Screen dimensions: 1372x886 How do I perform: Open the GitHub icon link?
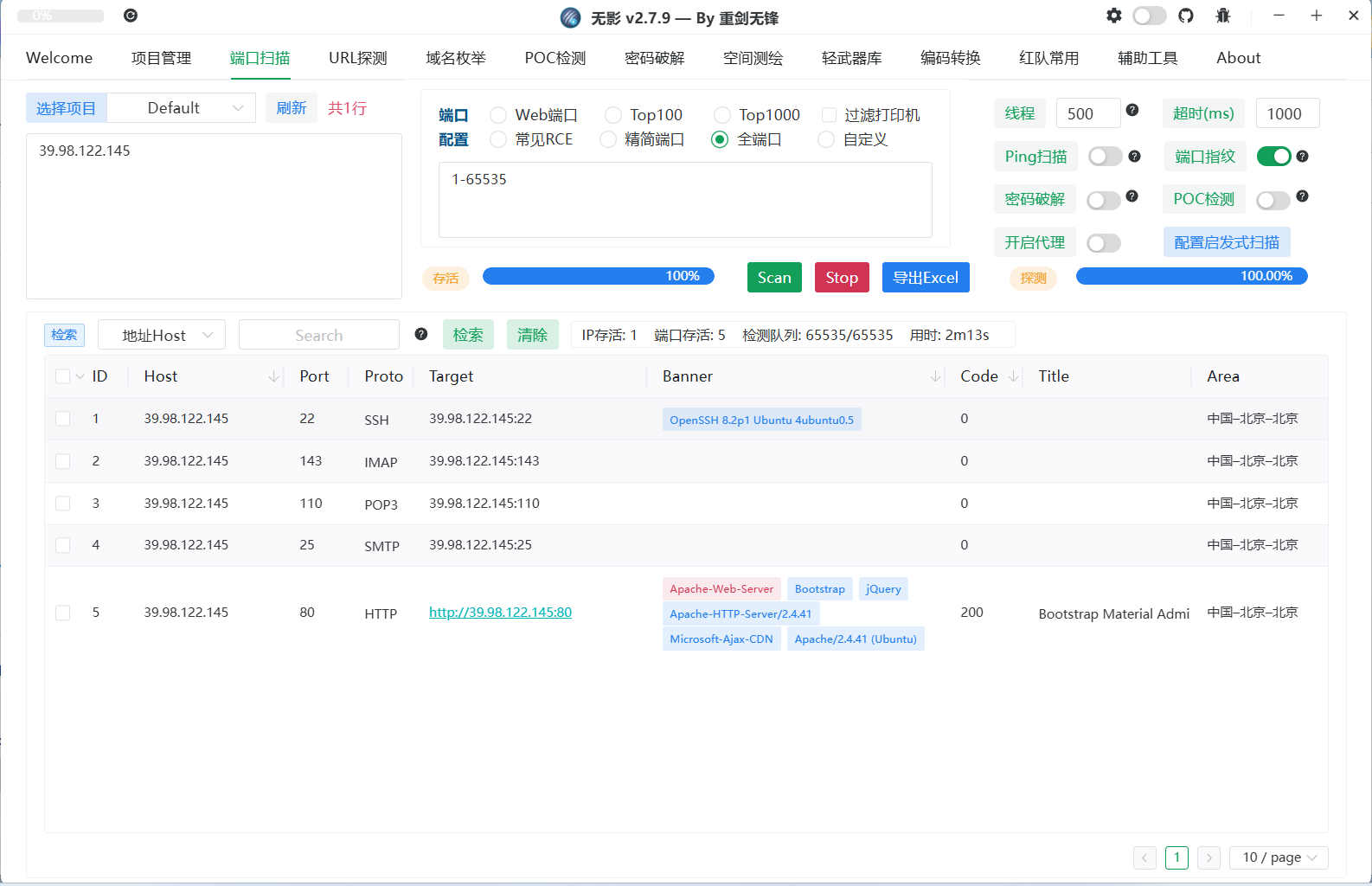coord(1186,16)
